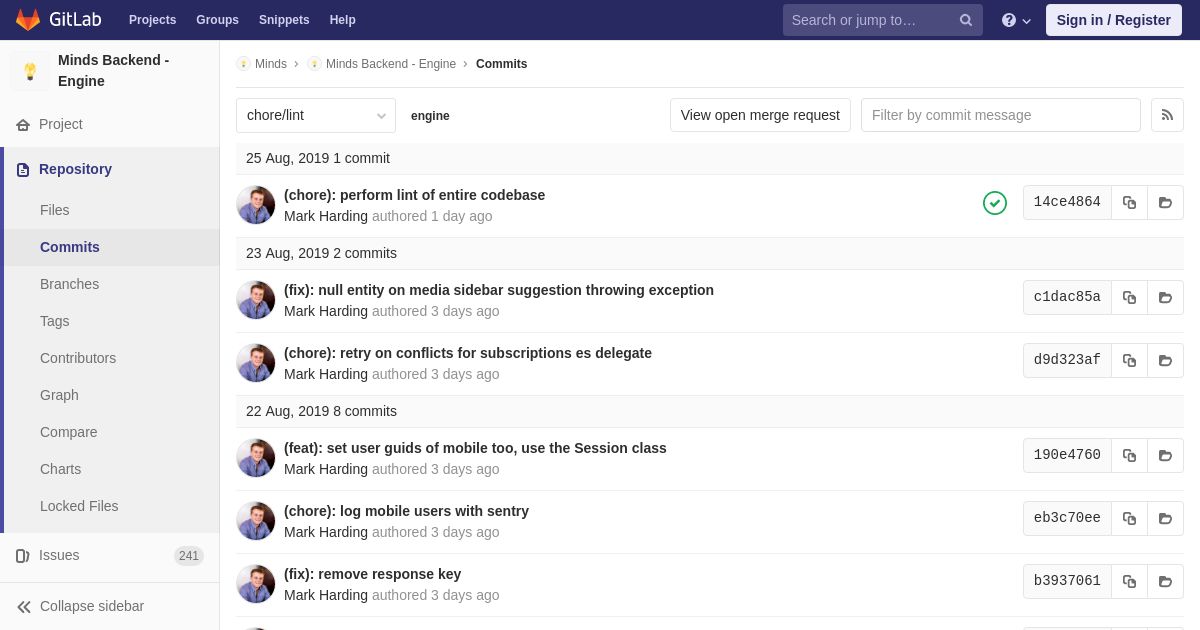Image resolution: width=1200 pixels, height=630 pixels.
Task: Browse files at commit 14ce4864
Action: (x=1165, y=202)
